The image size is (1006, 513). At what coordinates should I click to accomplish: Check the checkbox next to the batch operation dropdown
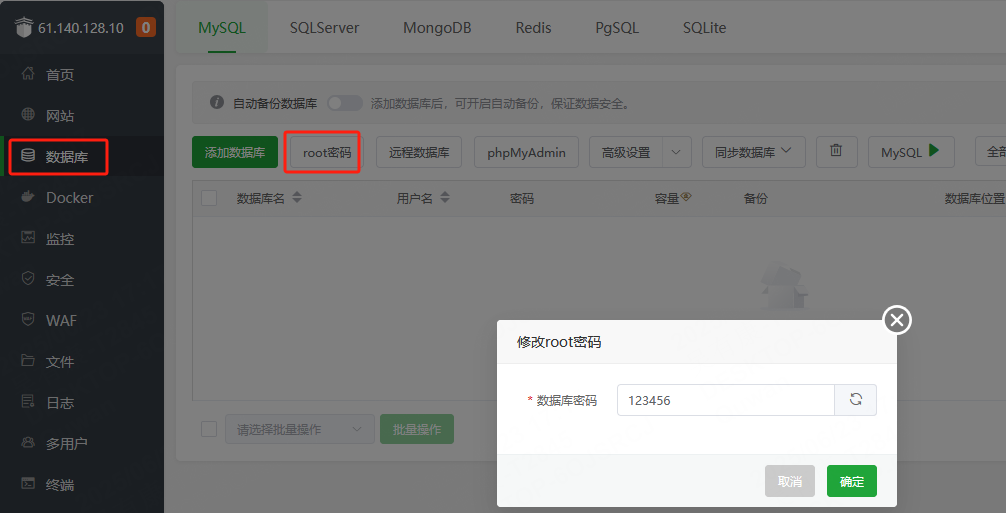point(209,429)
